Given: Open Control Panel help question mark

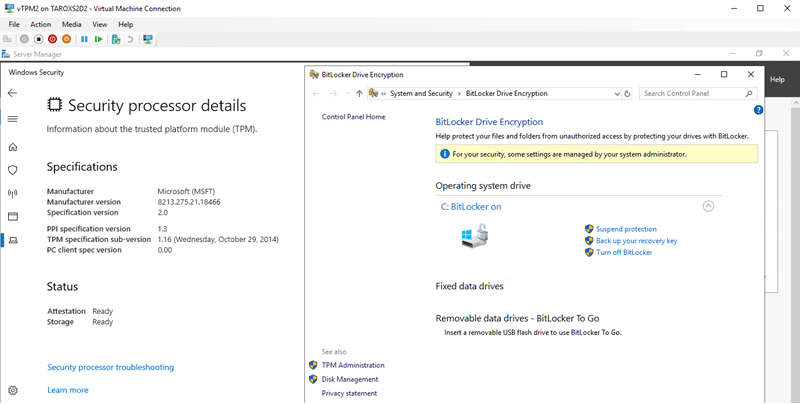Looking at the screenshot, I should [758, 110].
